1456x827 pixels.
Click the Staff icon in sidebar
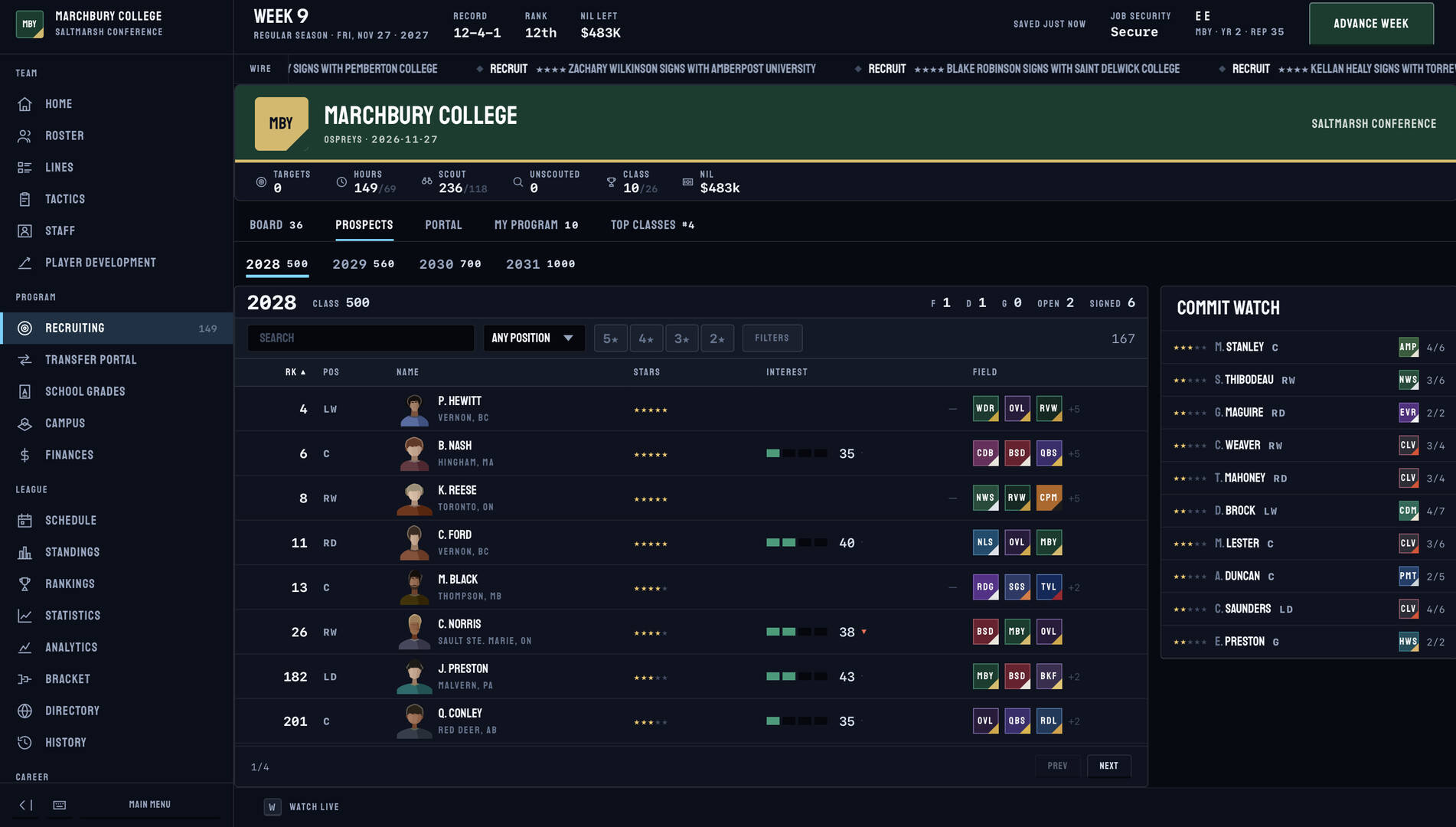click(x=24, y=230)
